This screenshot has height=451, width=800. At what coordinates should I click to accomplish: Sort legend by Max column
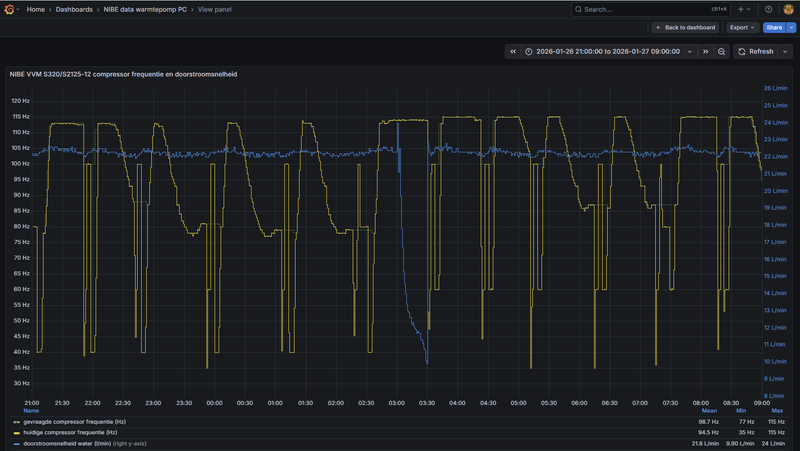pyautogui.click(x=777, y=411)
